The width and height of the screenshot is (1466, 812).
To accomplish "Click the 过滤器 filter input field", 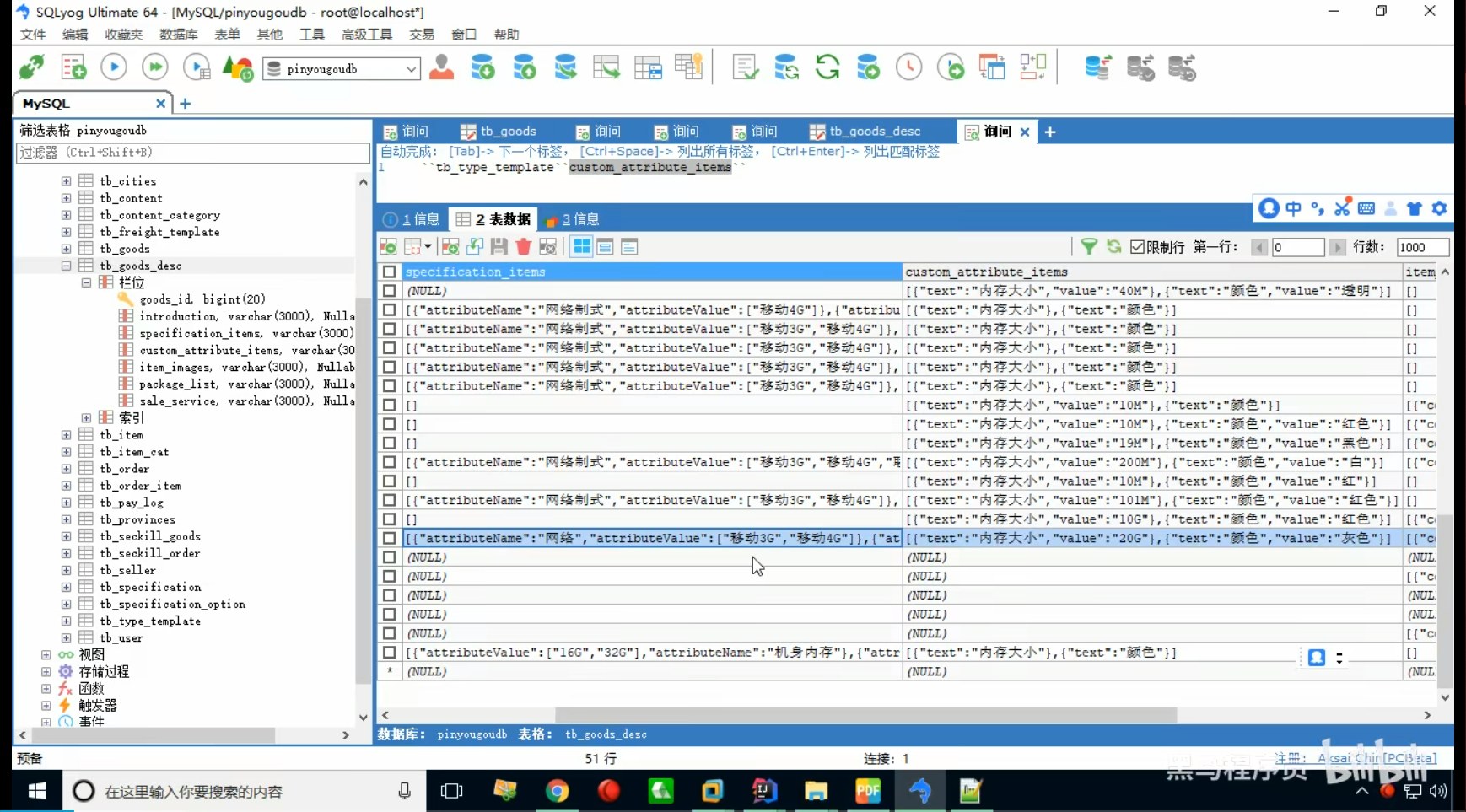I will (192, 153).
